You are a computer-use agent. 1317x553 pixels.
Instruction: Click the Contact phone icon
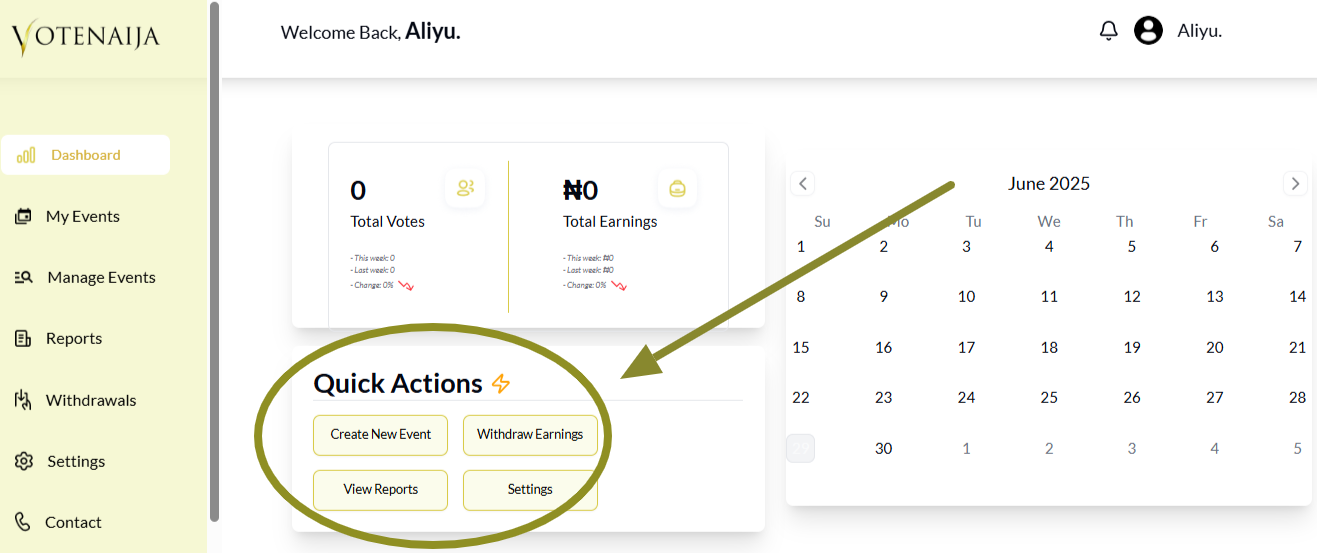click(x=23, y=522)
